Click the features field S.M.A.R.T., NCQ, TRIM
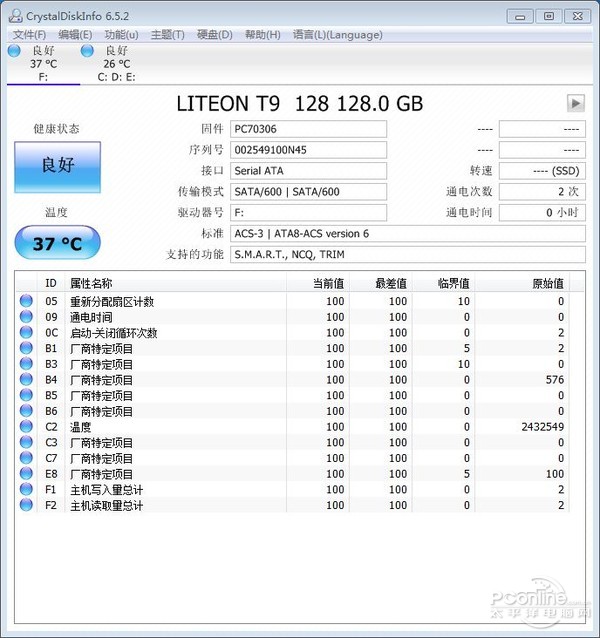The height and width of the screenshot is (638, 600). pyautogui.click(x=408, y=255)
